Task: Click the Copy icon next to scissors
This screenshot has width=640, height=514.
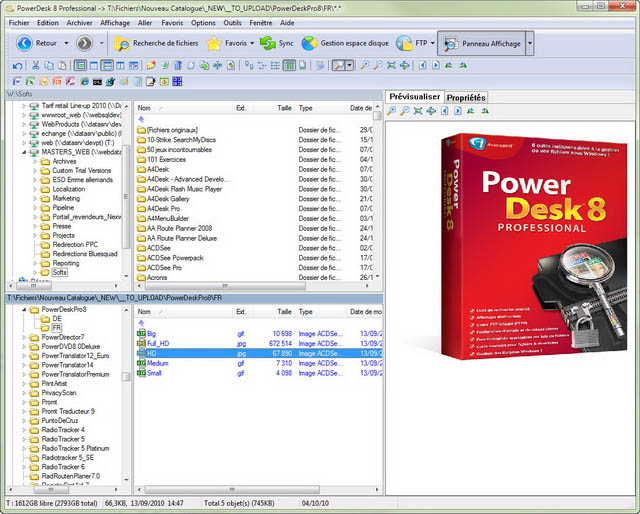Action: point(49,65)
